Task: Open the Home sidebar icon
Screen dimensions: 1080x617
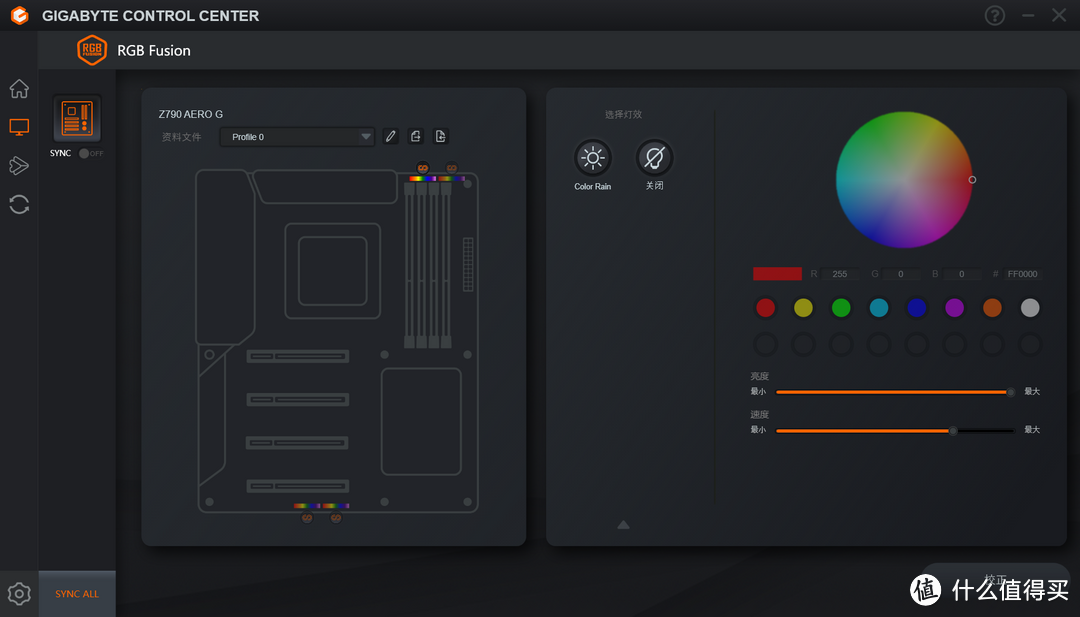Action: [19, 89]
